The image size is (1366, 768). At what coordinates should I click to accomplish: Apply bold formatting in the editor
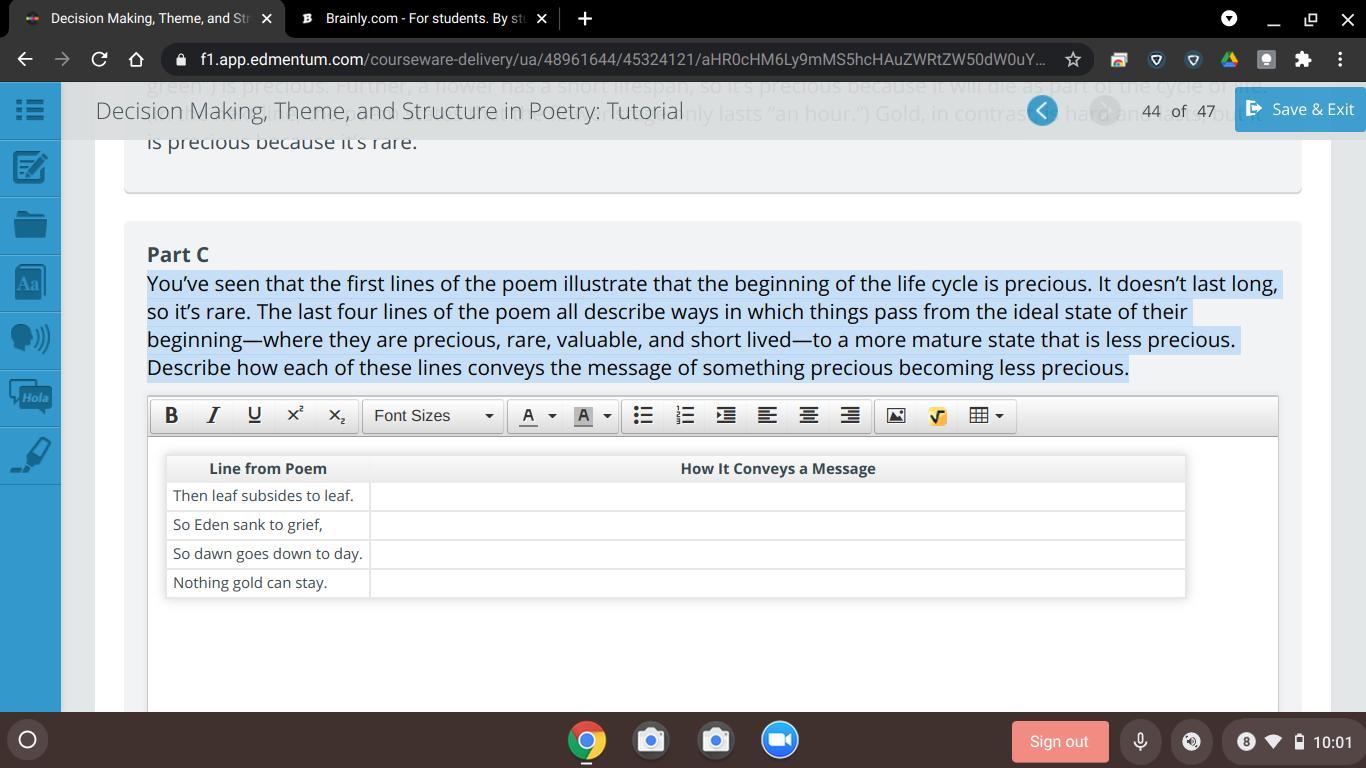[171, 416]
